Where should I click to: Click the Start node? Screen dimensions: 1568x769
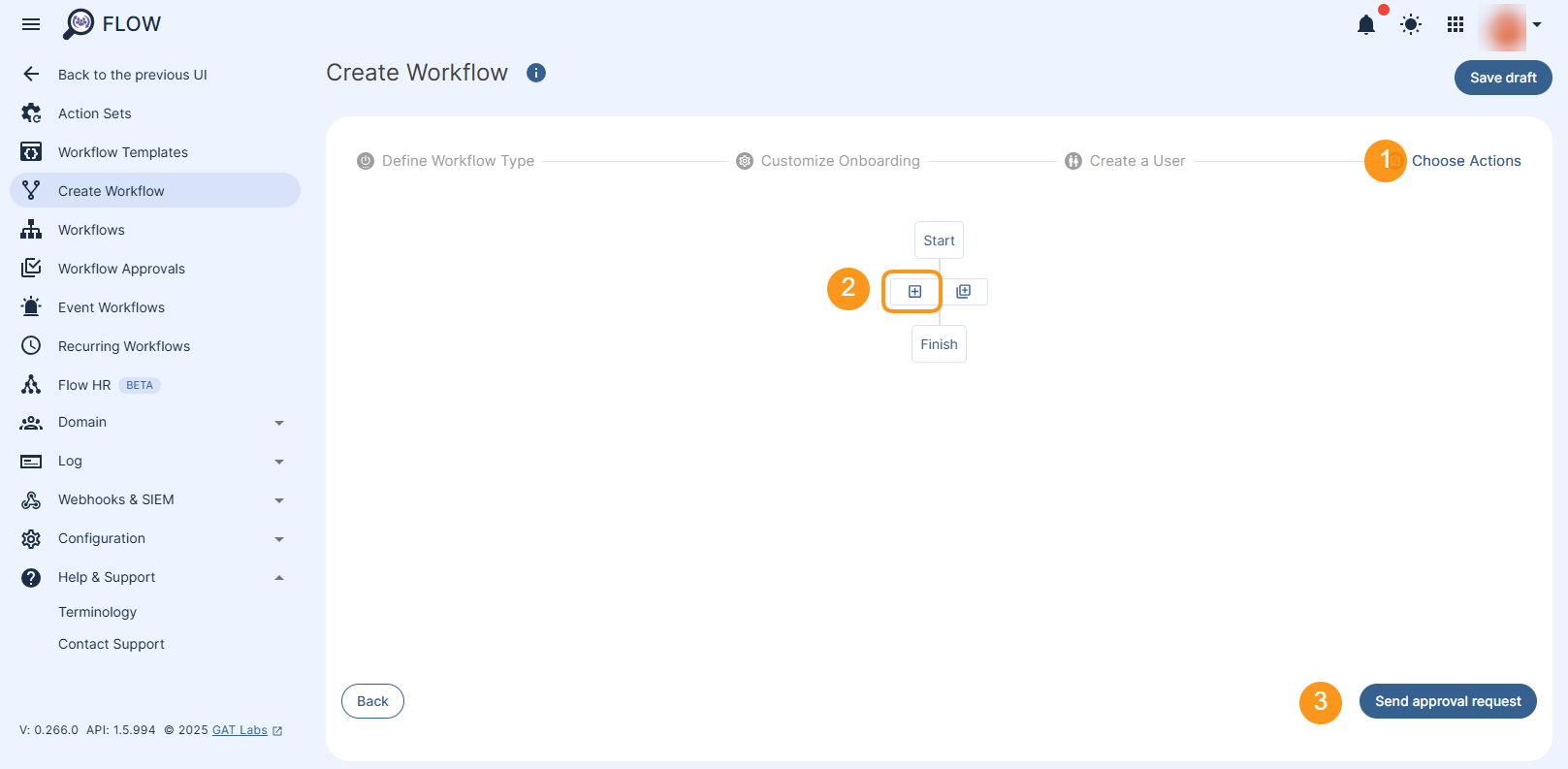click(x=939, y=240)
